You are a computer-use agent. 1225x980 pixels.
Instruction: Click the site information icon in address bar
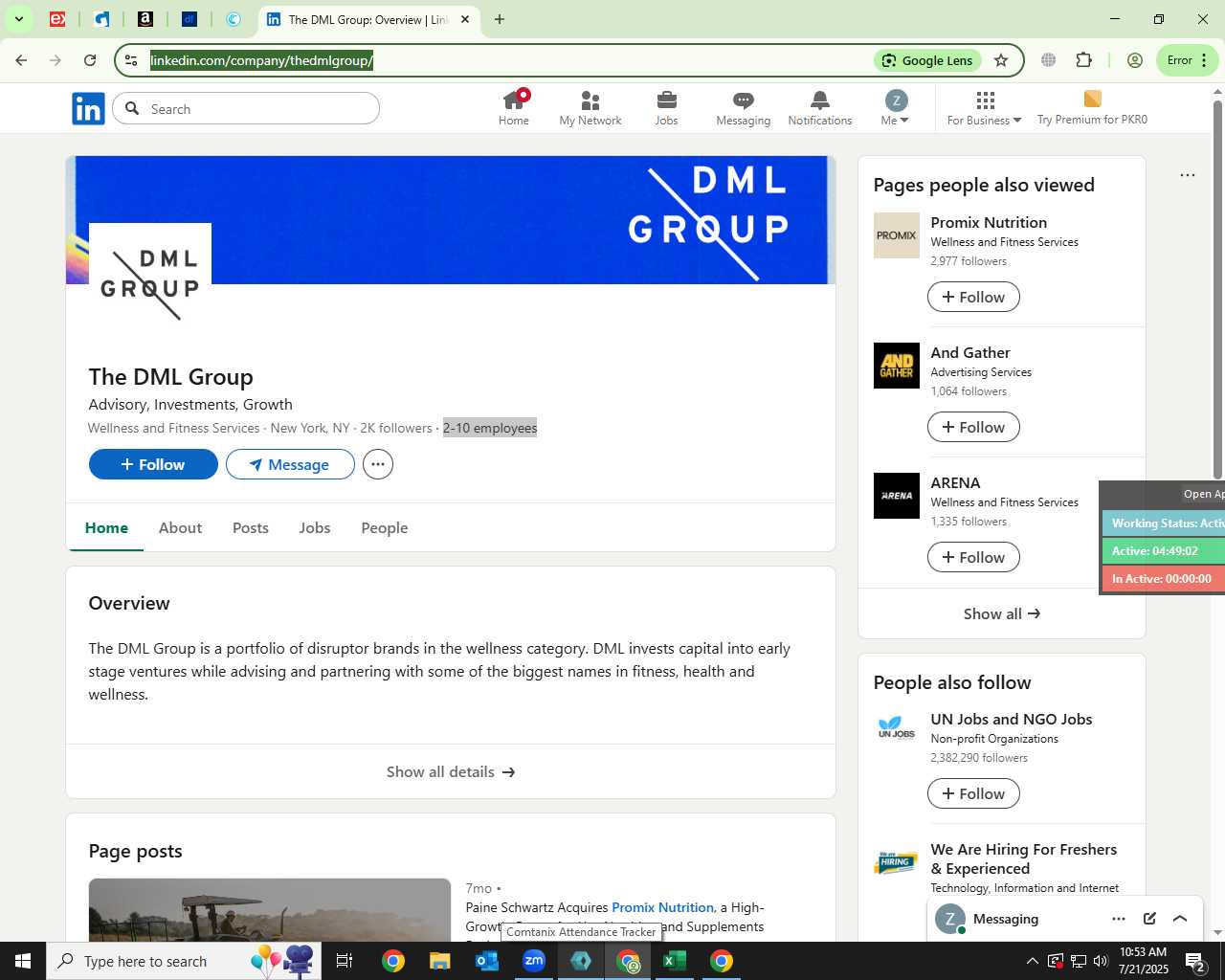(x=131, y=60)
